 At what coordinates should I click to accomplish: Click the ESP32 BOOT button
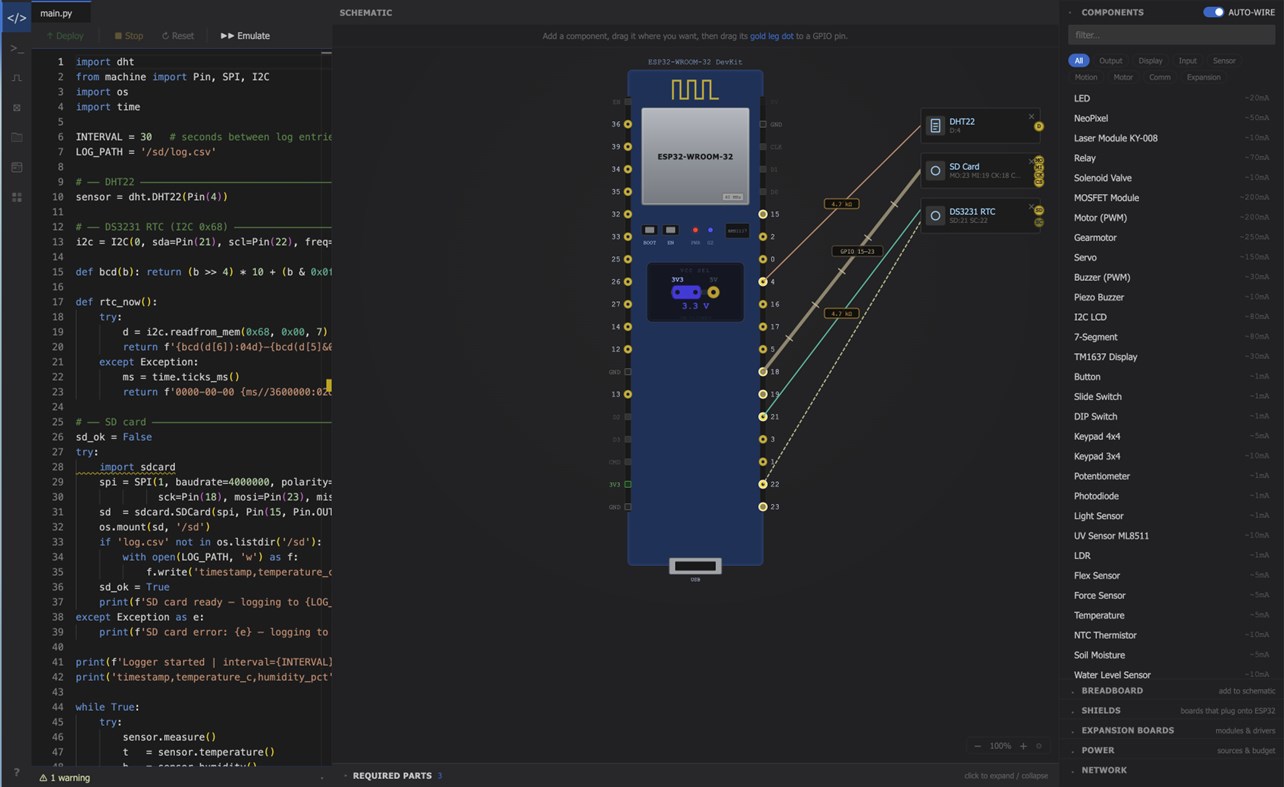pyautogui.click(x=650, y=230)
